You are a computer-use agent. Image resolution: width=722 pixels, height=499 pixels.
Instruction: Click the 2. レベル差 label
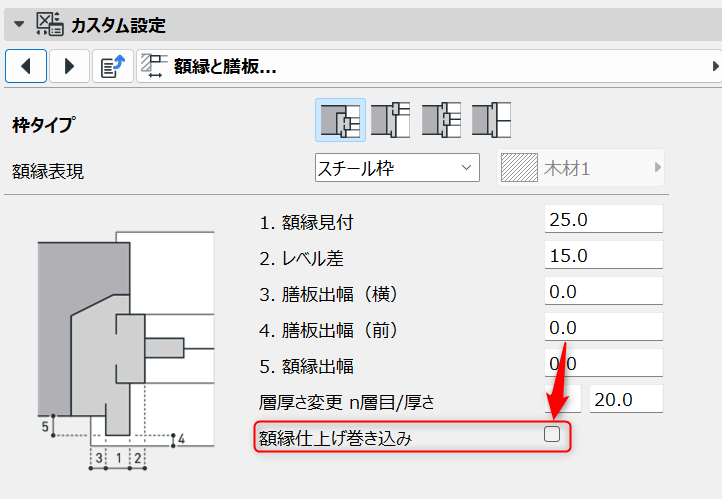(x=302, y=259)
